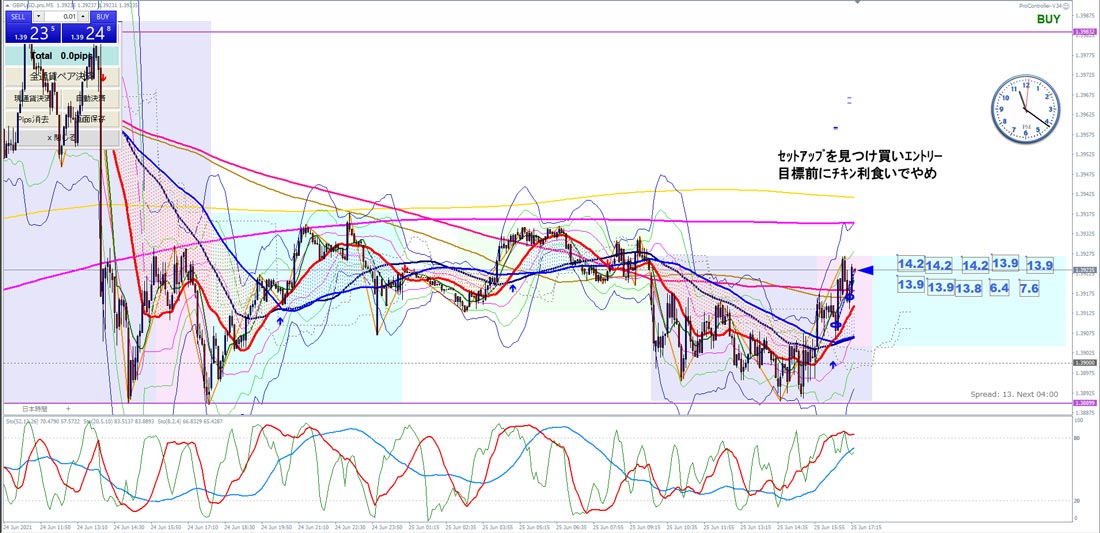Add a new tab with the plus sign
1100x533 pixels.
pos(68,407)
